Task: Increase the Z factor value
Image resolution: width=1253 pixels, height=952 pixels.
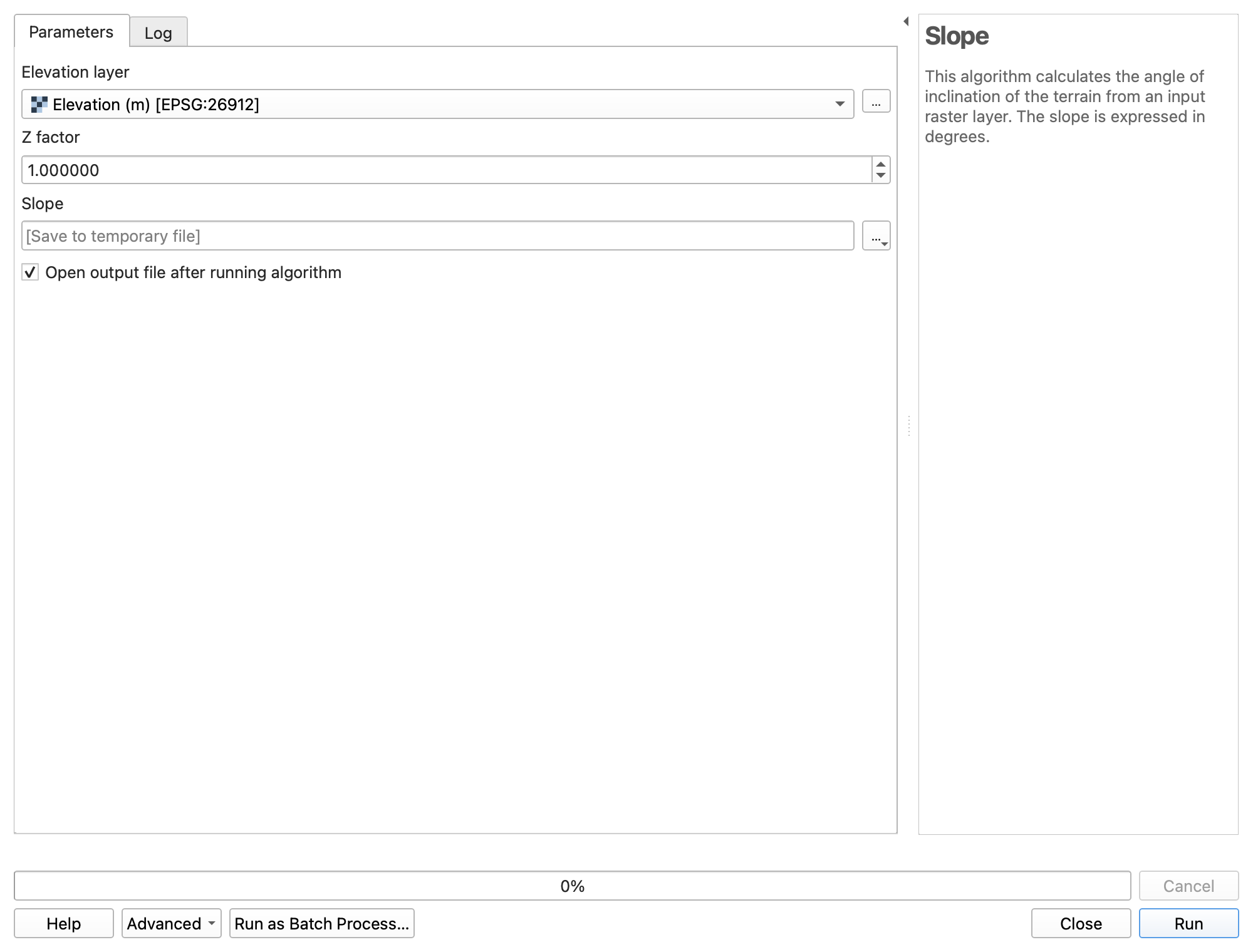Action: (x=881, y=164)
